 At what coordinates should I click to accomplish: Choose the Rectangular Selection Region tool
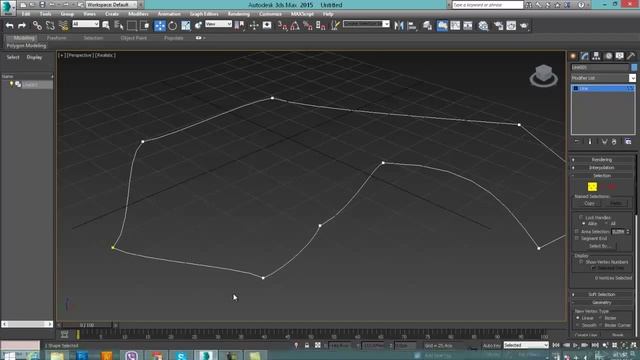tap(132, 26)
